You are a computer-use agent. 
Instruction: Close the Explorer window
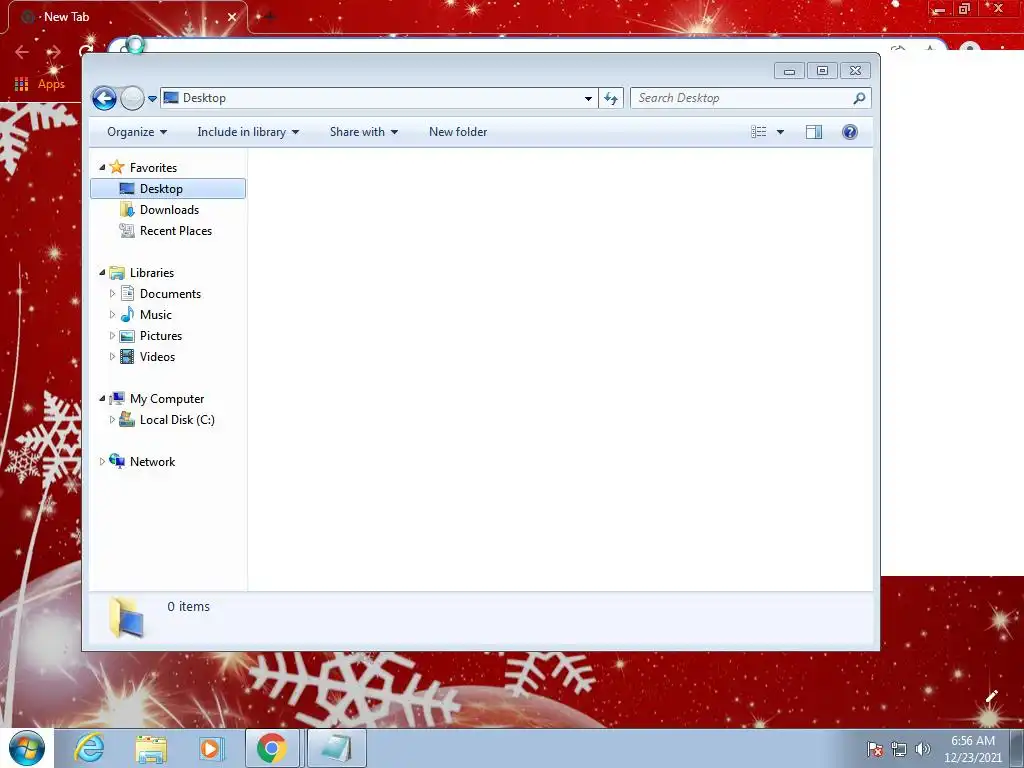tap(856, 71)
